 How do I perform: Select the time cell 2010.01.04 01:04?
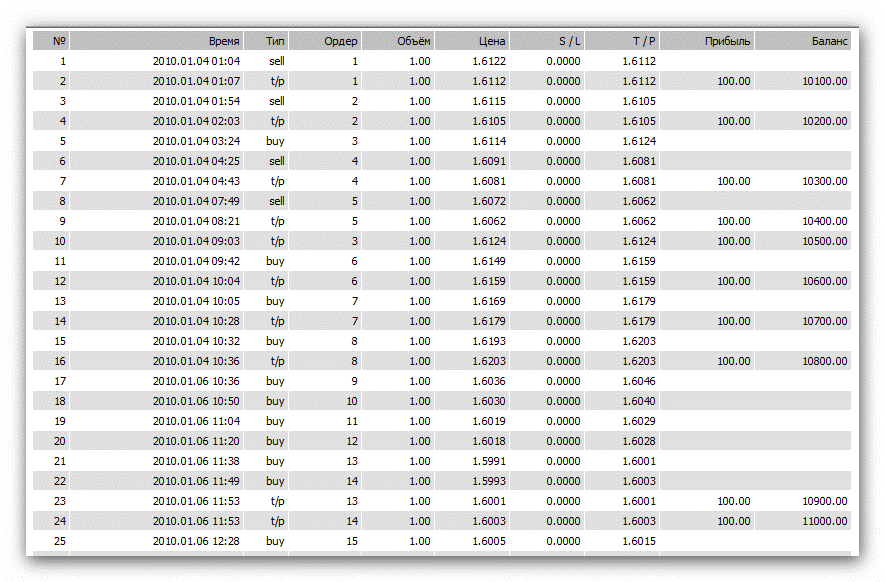click(x=196, y=61)
